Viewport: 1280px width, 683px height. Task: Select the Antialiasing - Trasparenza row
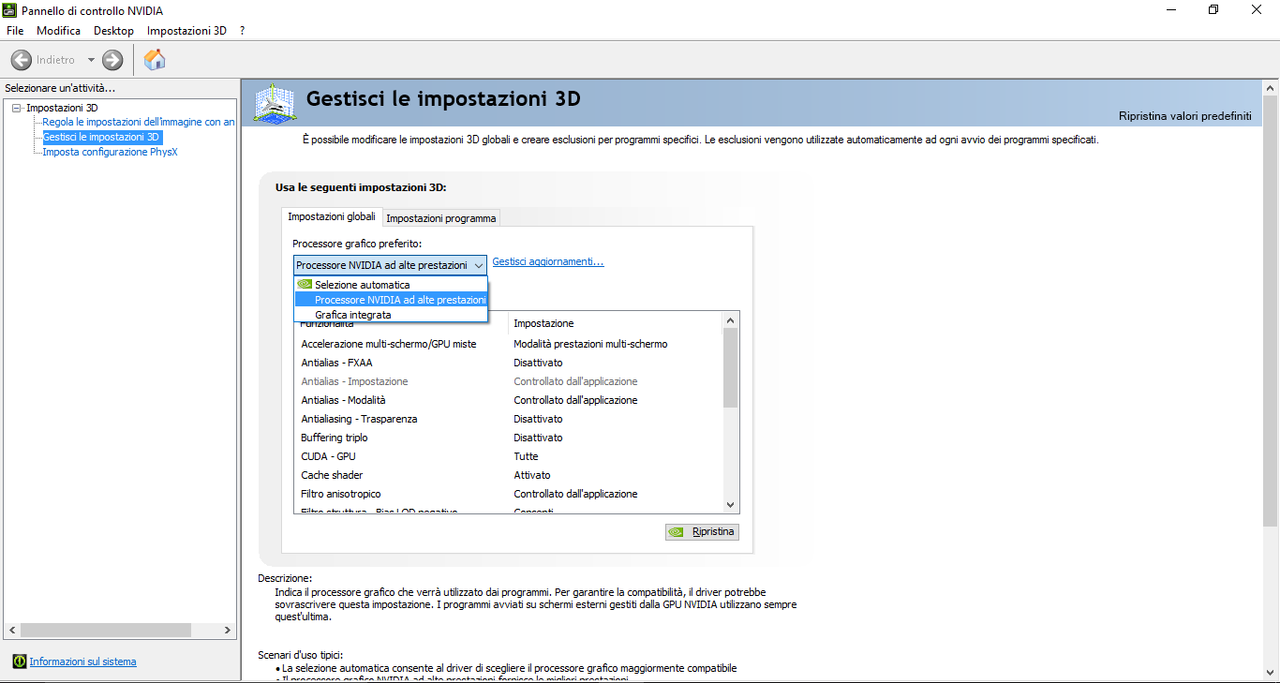pyautogui.click(x=509, y=419)
